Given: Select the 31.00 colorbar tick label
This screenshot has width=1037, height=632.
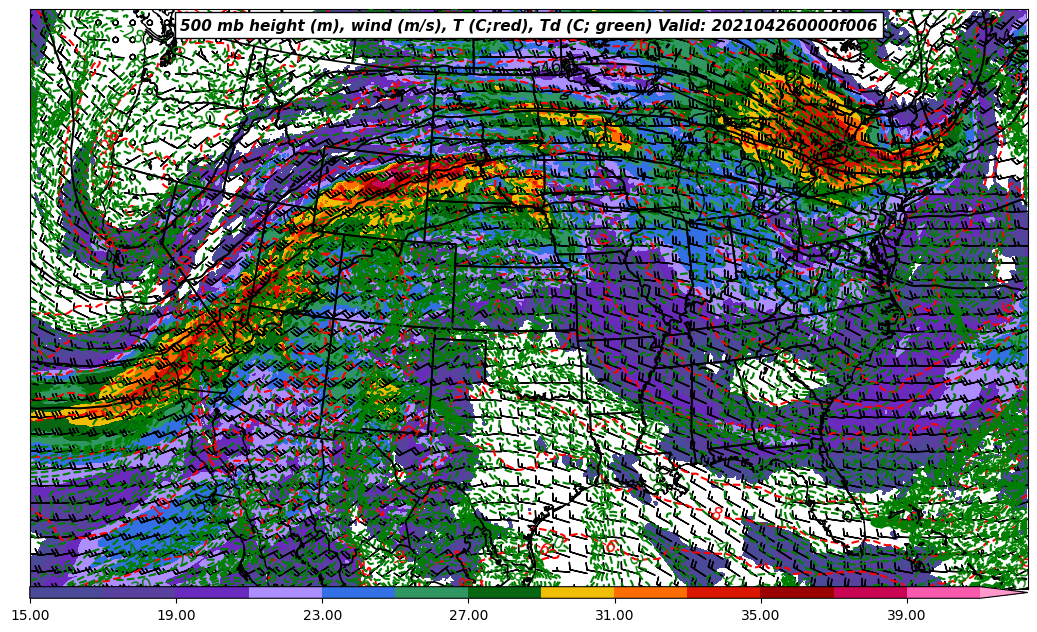Looking at the screenshot, I should pos(614,616).
